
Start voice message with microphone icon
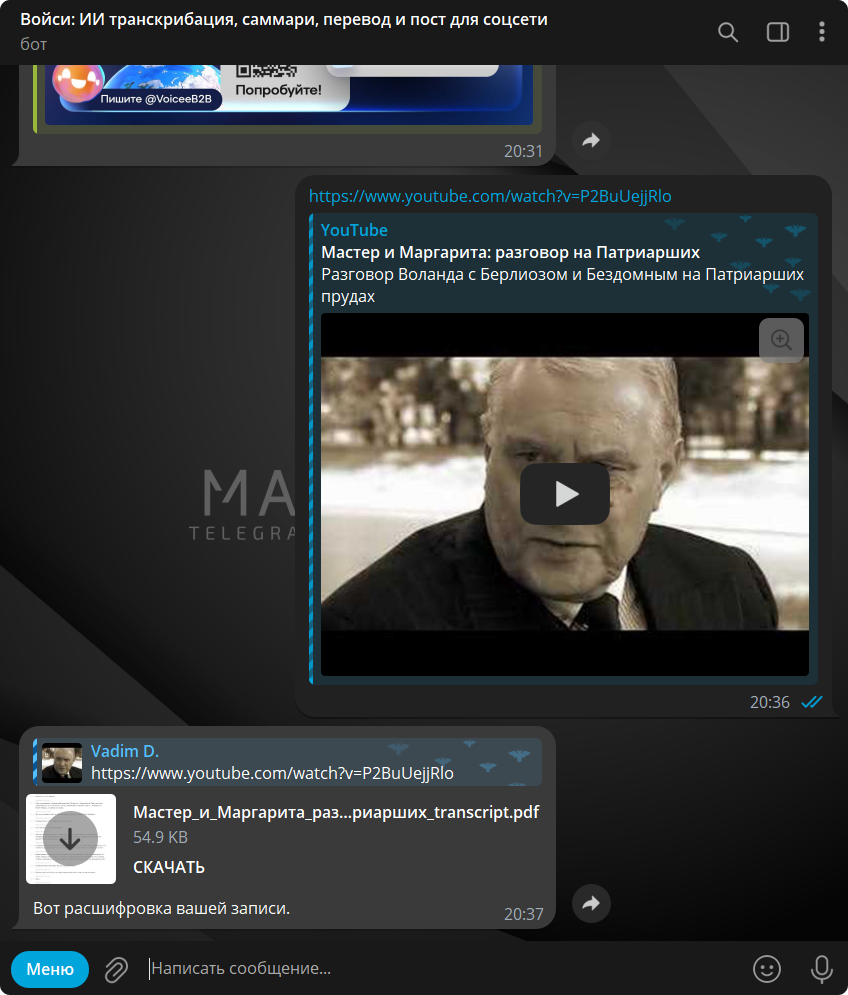point(821,969)
